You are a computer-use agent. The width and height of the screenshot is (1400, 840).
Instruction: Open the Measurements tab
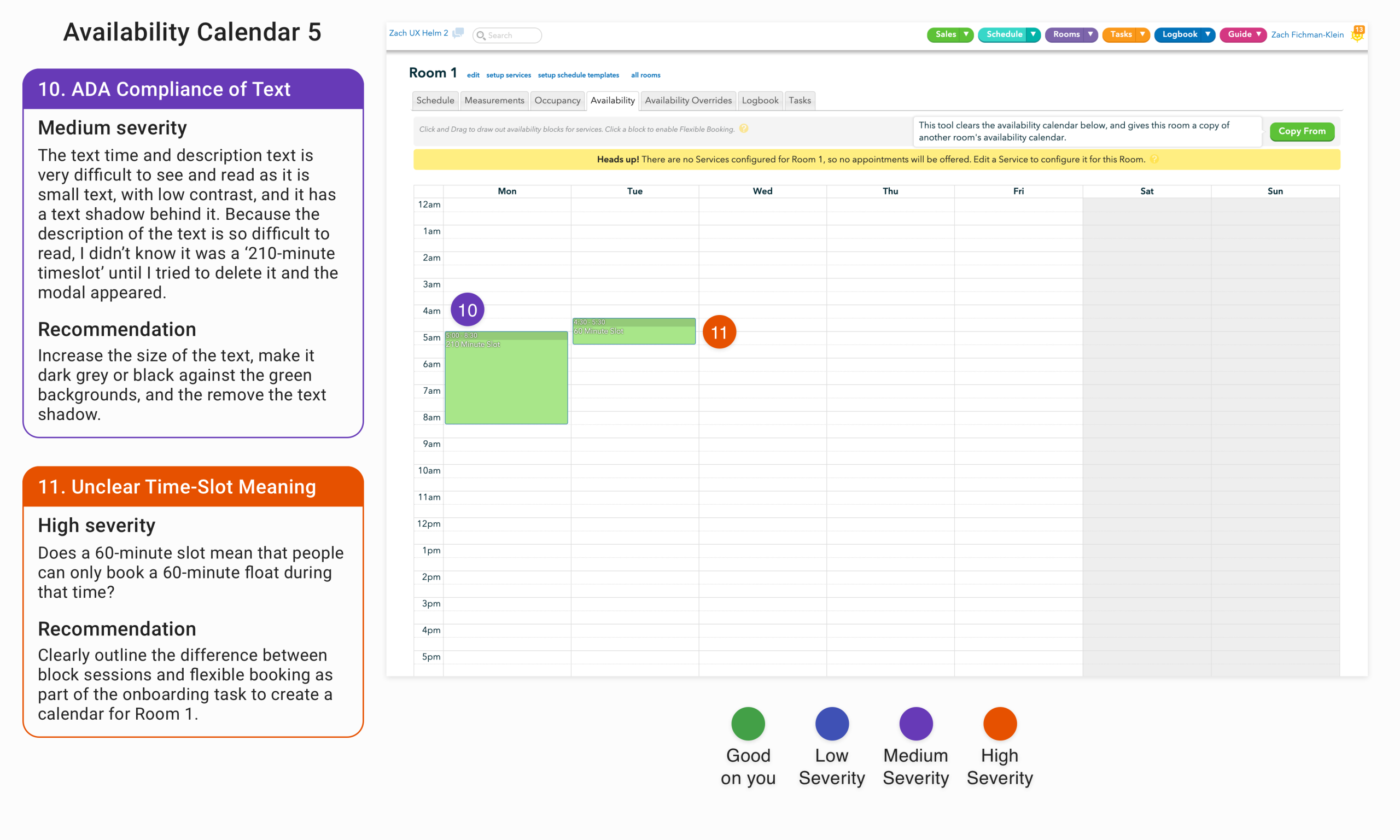click(x=494, y=101)
